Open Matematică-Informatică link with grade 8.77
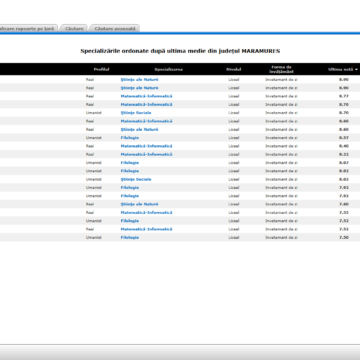 (x=146, y=96)
